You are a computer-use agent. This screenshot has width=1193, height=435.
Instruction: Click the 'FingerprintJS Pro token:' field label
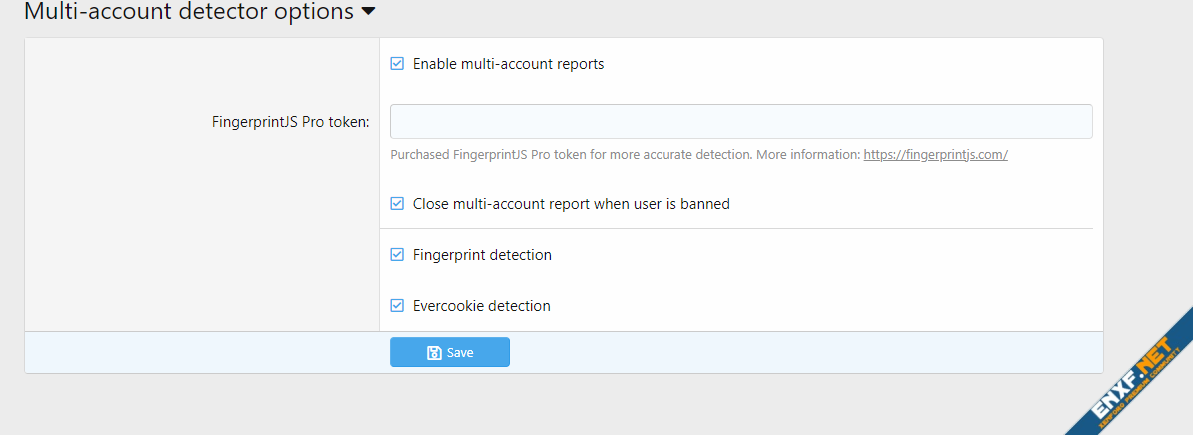click(x=290, y=122)
